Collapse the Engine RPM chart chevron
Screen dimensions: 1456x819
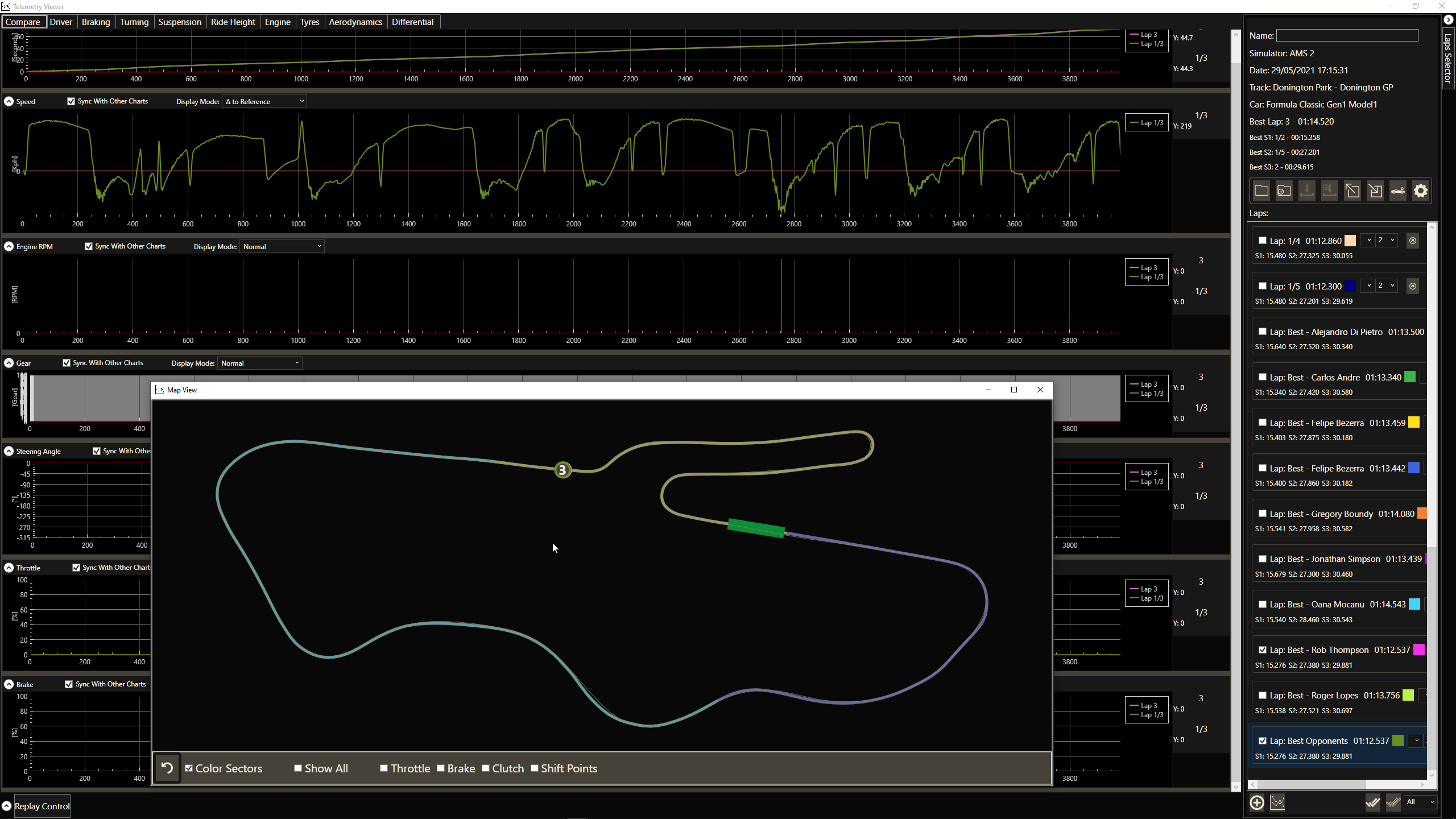click(x=9, y=246)
